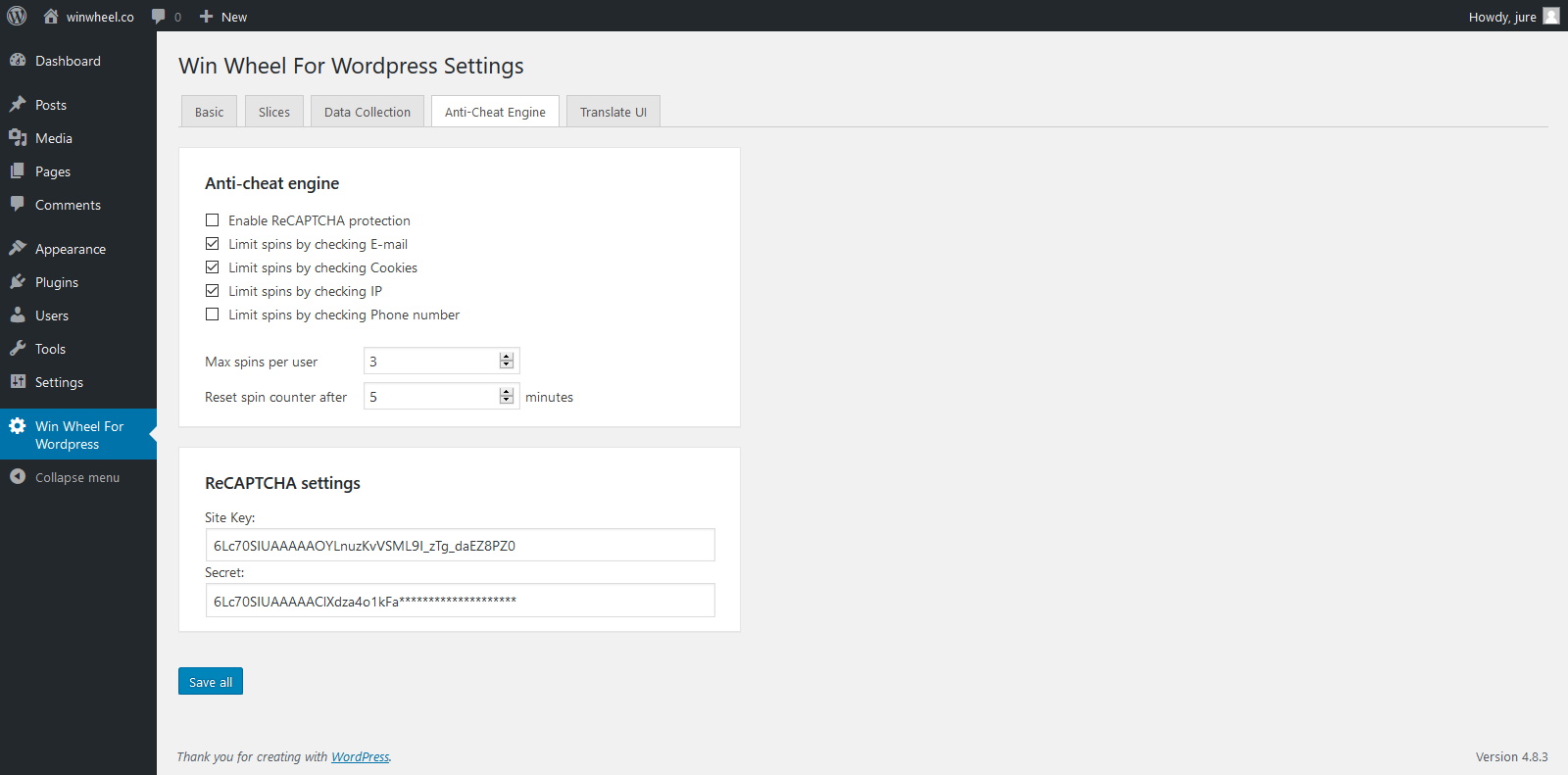Open the WordPress footer link
Viewport: 1568px width, 775px height.
360,757
